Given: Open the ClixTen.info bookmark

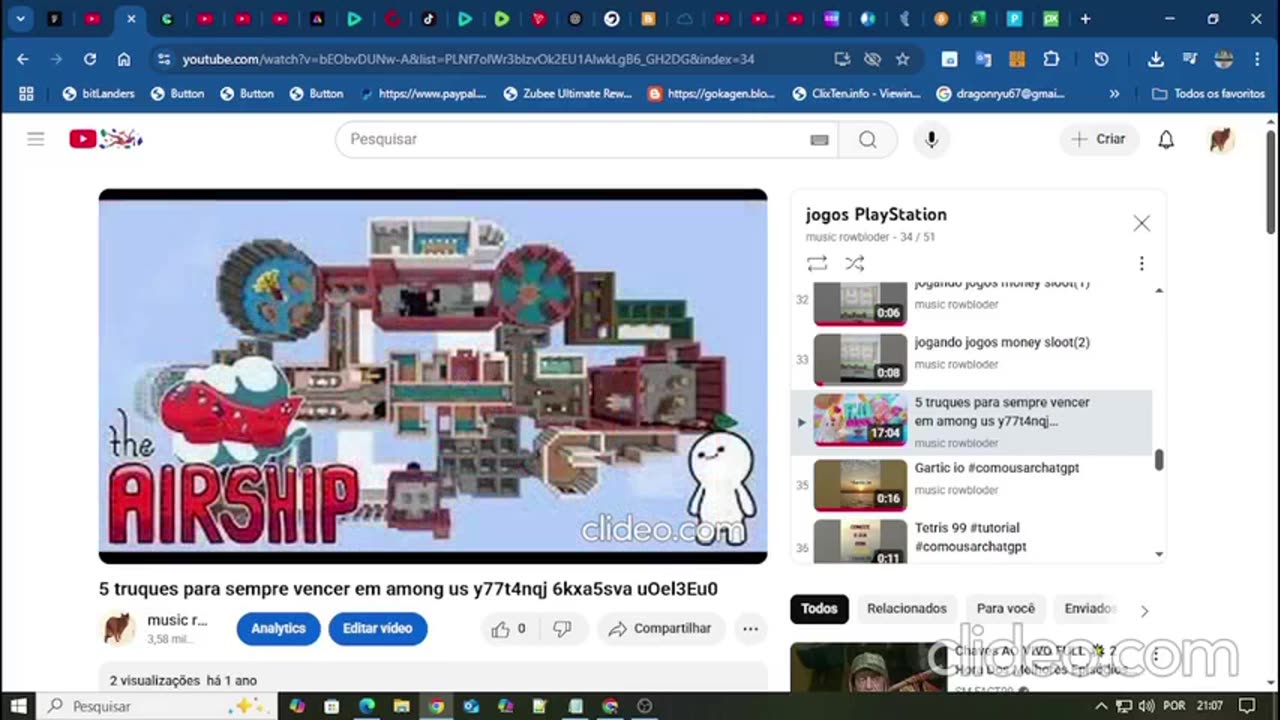Looking at the screenshot, I should pyautogui.click(x=856, y=93).
